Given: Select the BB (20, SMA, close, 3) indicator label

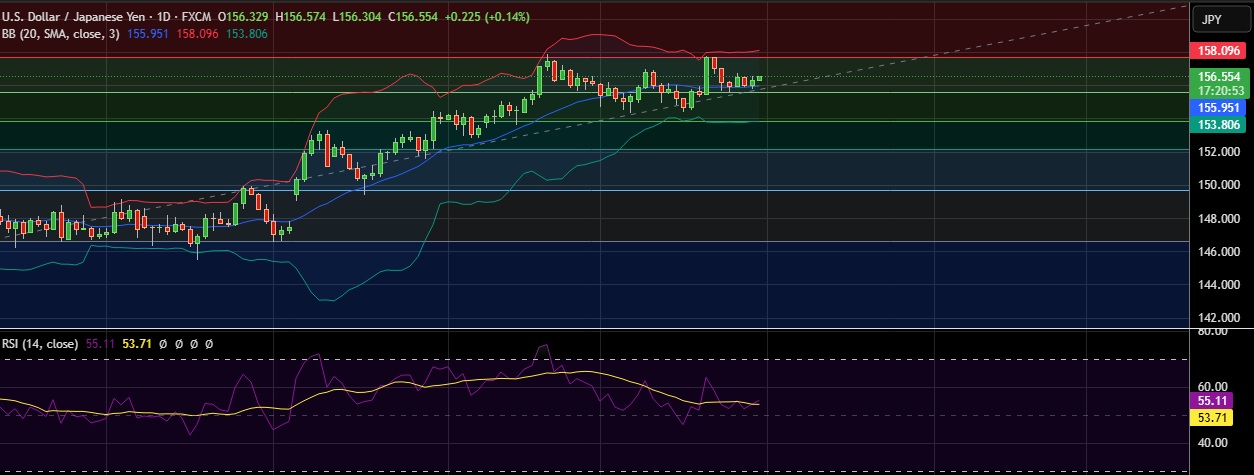Looking at the screenshot, I should 60,33.
